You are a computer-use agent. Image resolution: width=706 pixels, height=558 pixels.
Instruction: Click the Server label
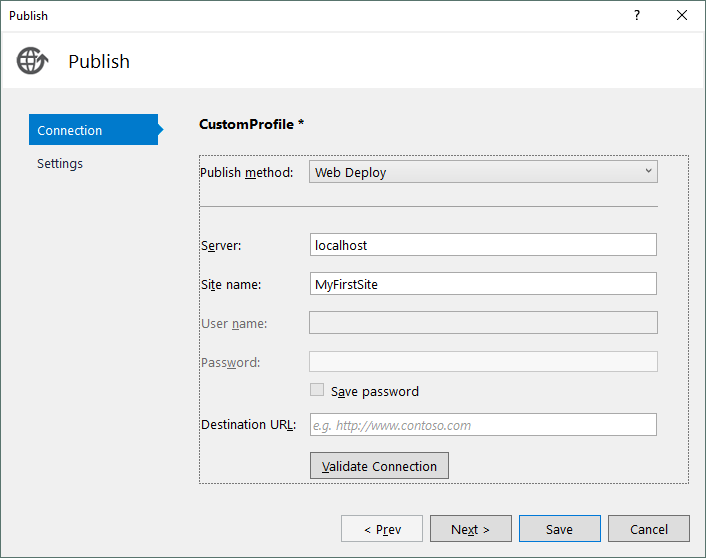pyautogui.click(x=221, y=245)
